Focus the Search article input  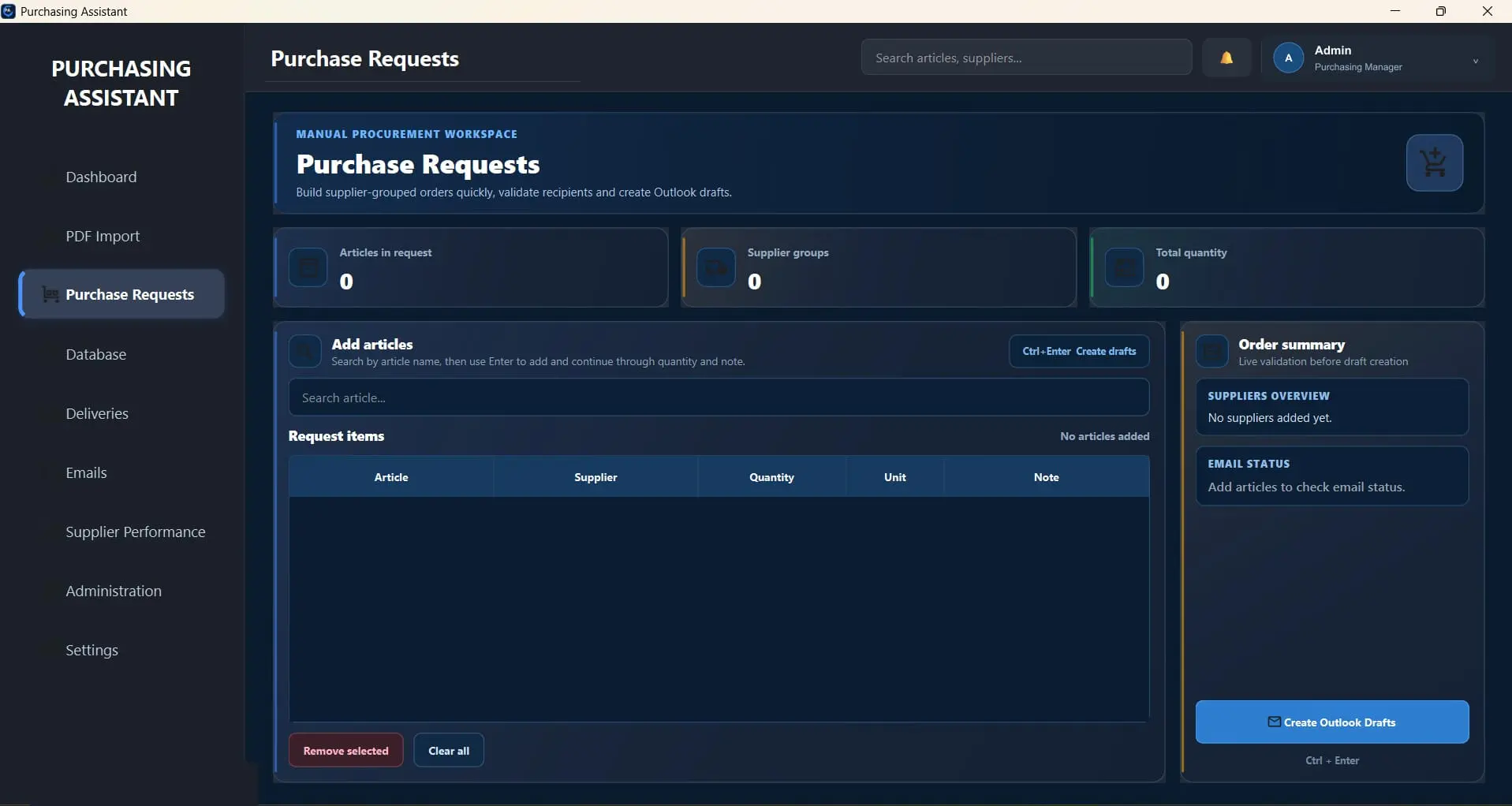[x=719, y=397]
